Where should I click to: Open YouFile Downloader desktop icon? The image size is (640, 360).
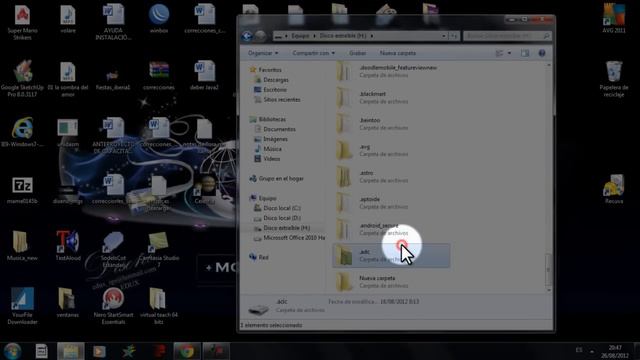[x=22, y=306]
